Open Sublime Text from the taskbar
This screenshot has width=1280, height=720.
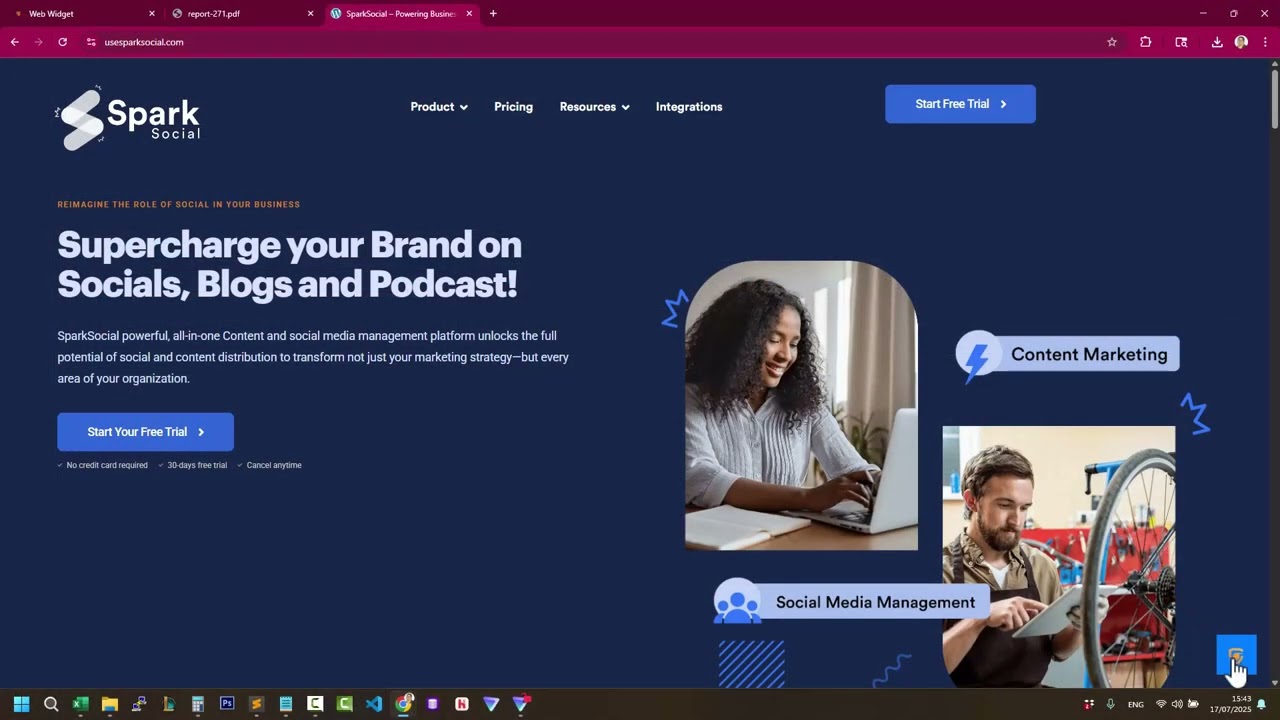[256, 704]
